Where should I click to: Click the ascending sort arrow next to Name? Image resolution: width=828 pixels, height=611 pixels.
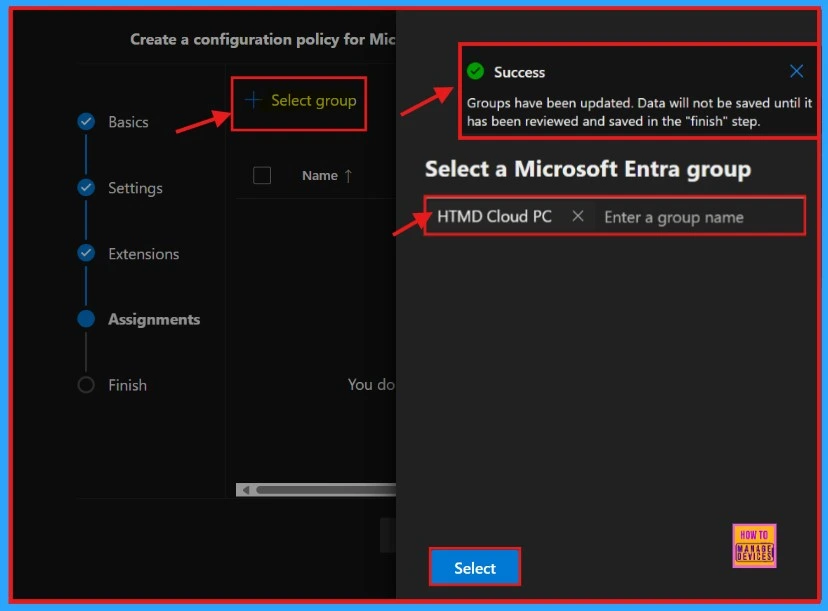tap(348, 176)
